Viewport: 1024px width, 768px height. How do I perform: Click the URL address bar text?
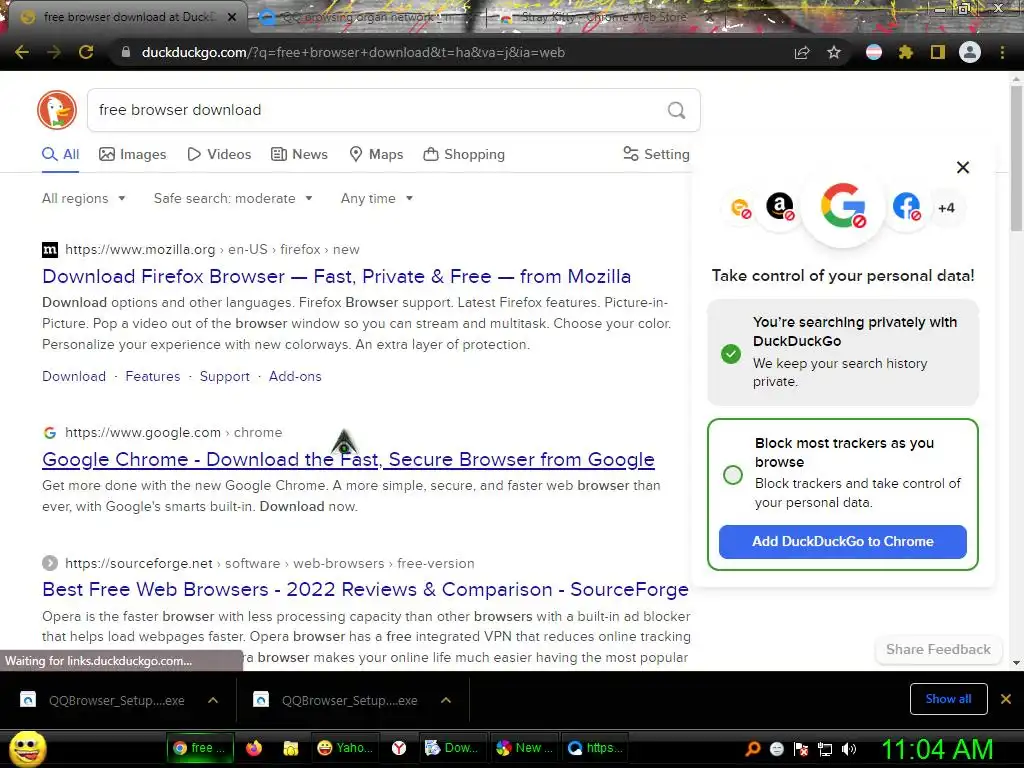pos(353,52)
